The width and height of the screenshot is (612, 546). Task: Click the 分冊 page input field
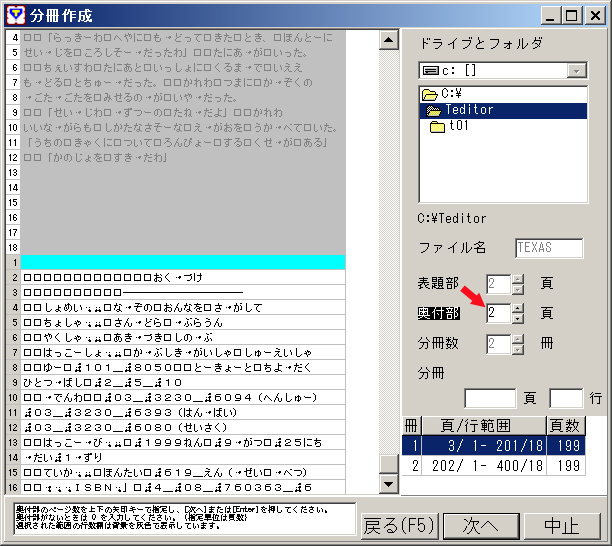point(490,399)
